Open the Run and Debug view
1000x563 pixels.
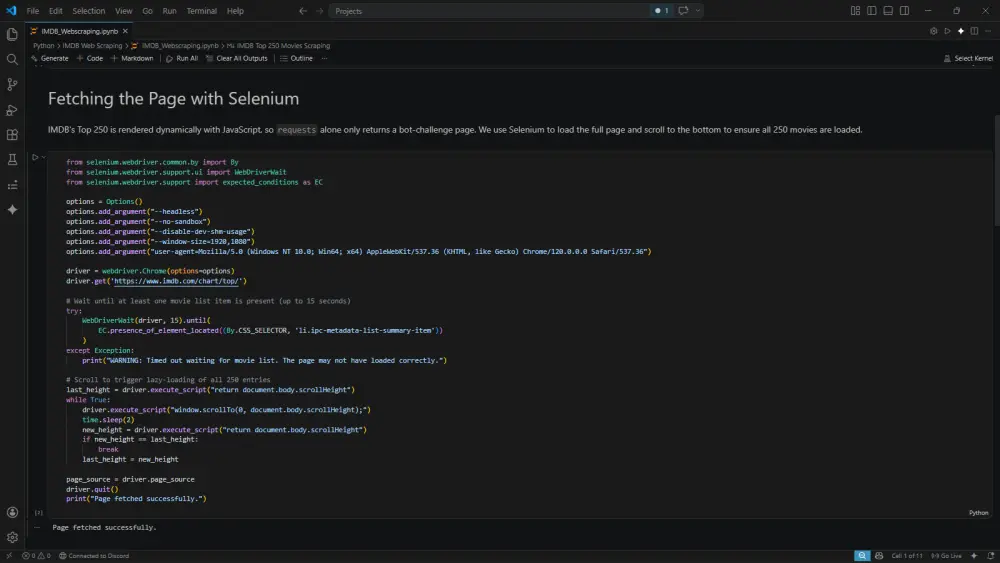(x=12, y=110)
